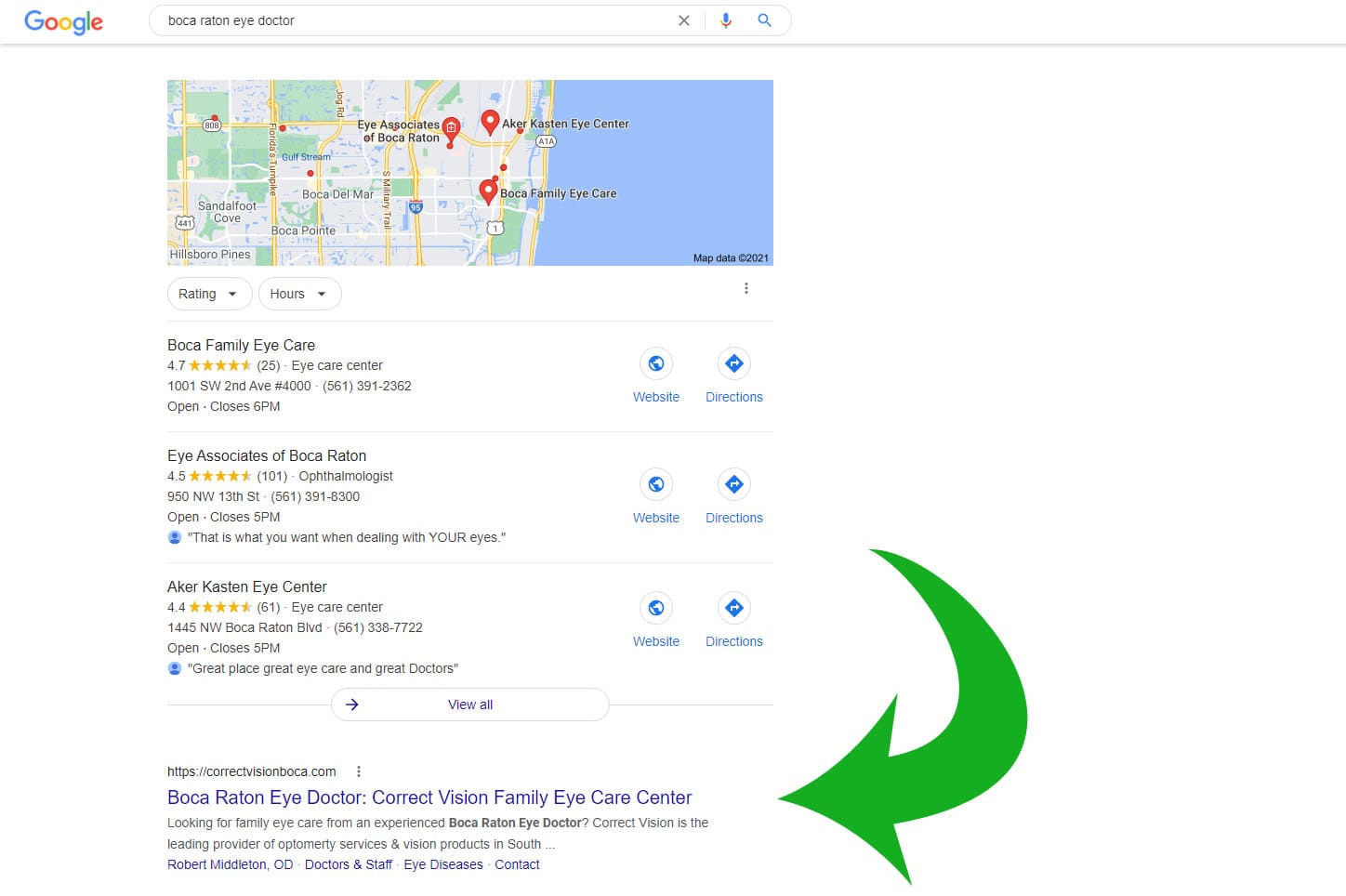This screenshot has height=896, width=1346.
Task: Click the Boca Family Eye Care map pin
Action: point(488,191)
